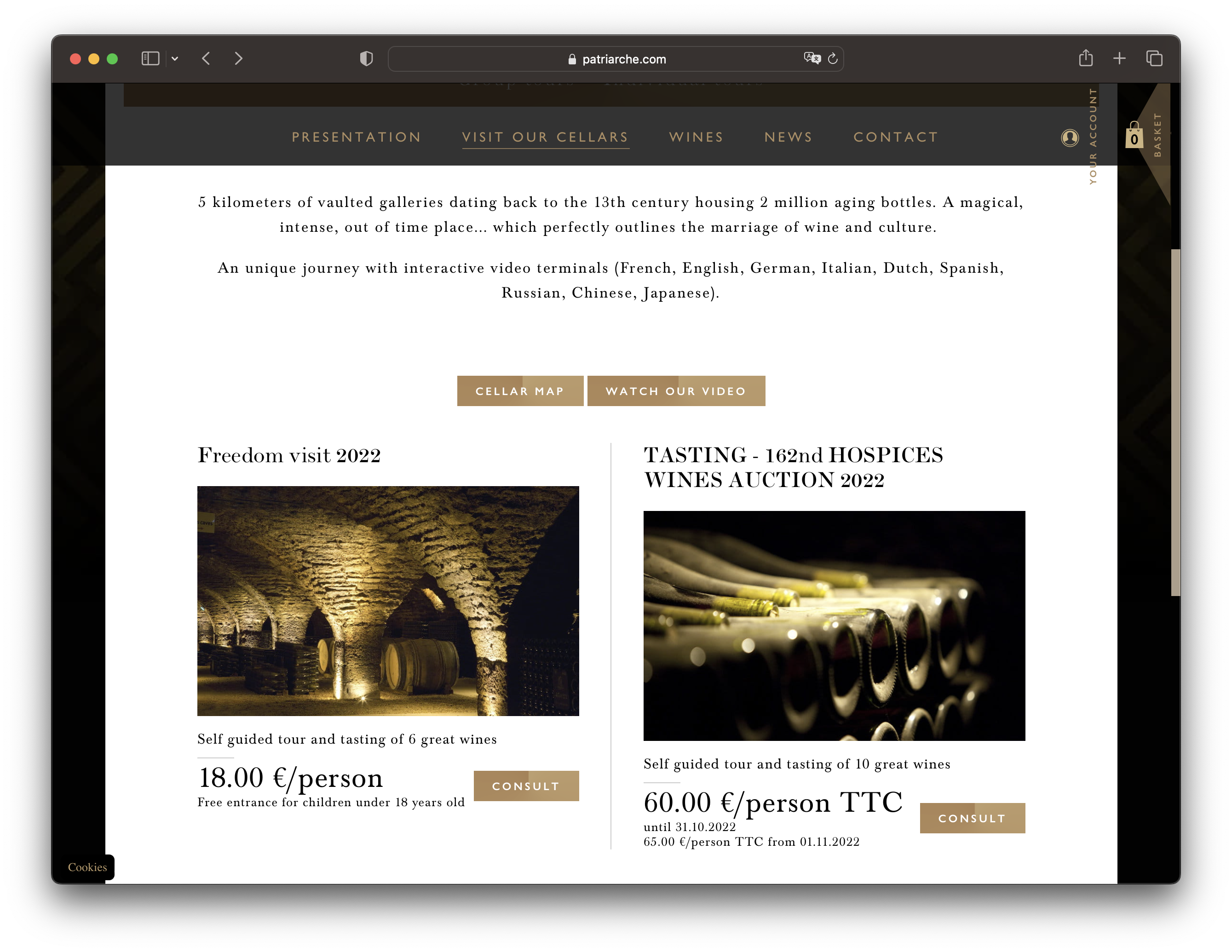The width and height of the screenshot is (1232, 952).
Task: Open the Presentation menu item
Action: tap(357, 137)
